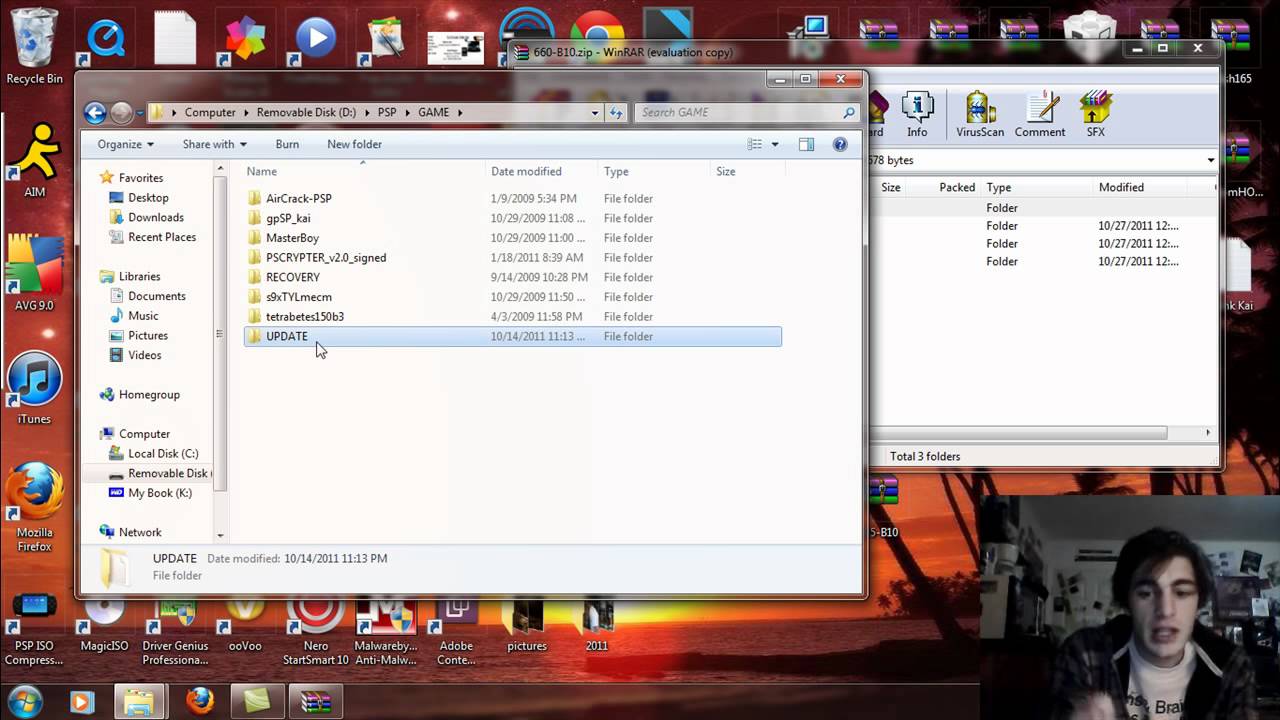The image size is (1280, 720).
Task: Expand the WinRAR path dropdown arrow
Action: (1210, 160)
